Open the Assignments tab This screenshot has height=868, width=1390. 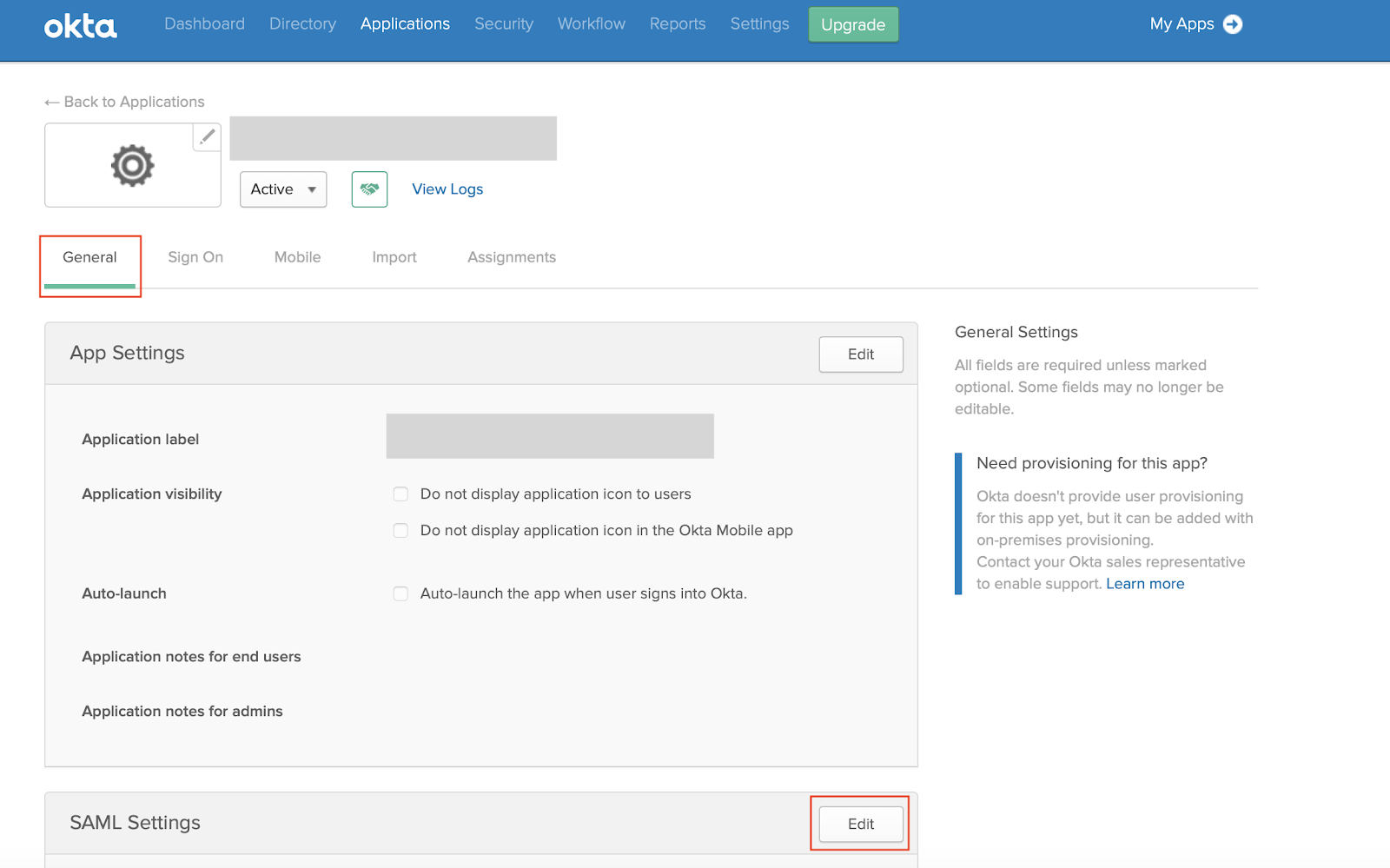click(x=511, y=257)
